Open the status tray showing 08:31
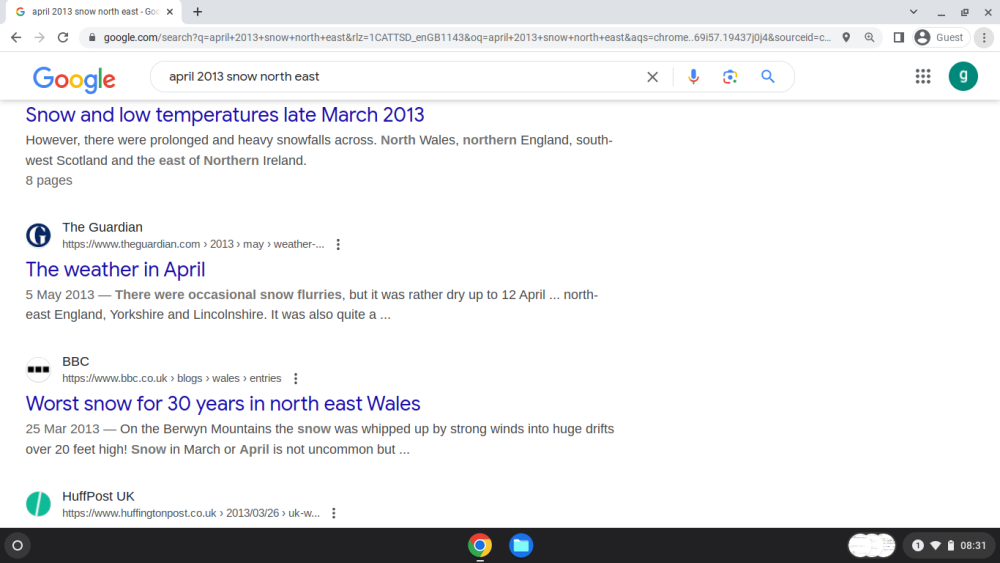The image size is (1000, 563). click(949, 546)
